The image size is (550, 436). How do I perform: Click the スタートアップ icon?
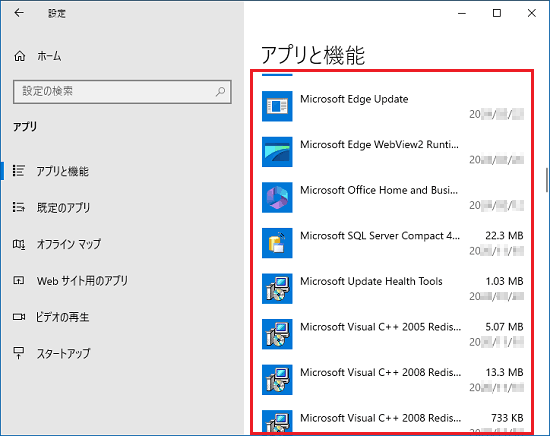coord(19,353)
